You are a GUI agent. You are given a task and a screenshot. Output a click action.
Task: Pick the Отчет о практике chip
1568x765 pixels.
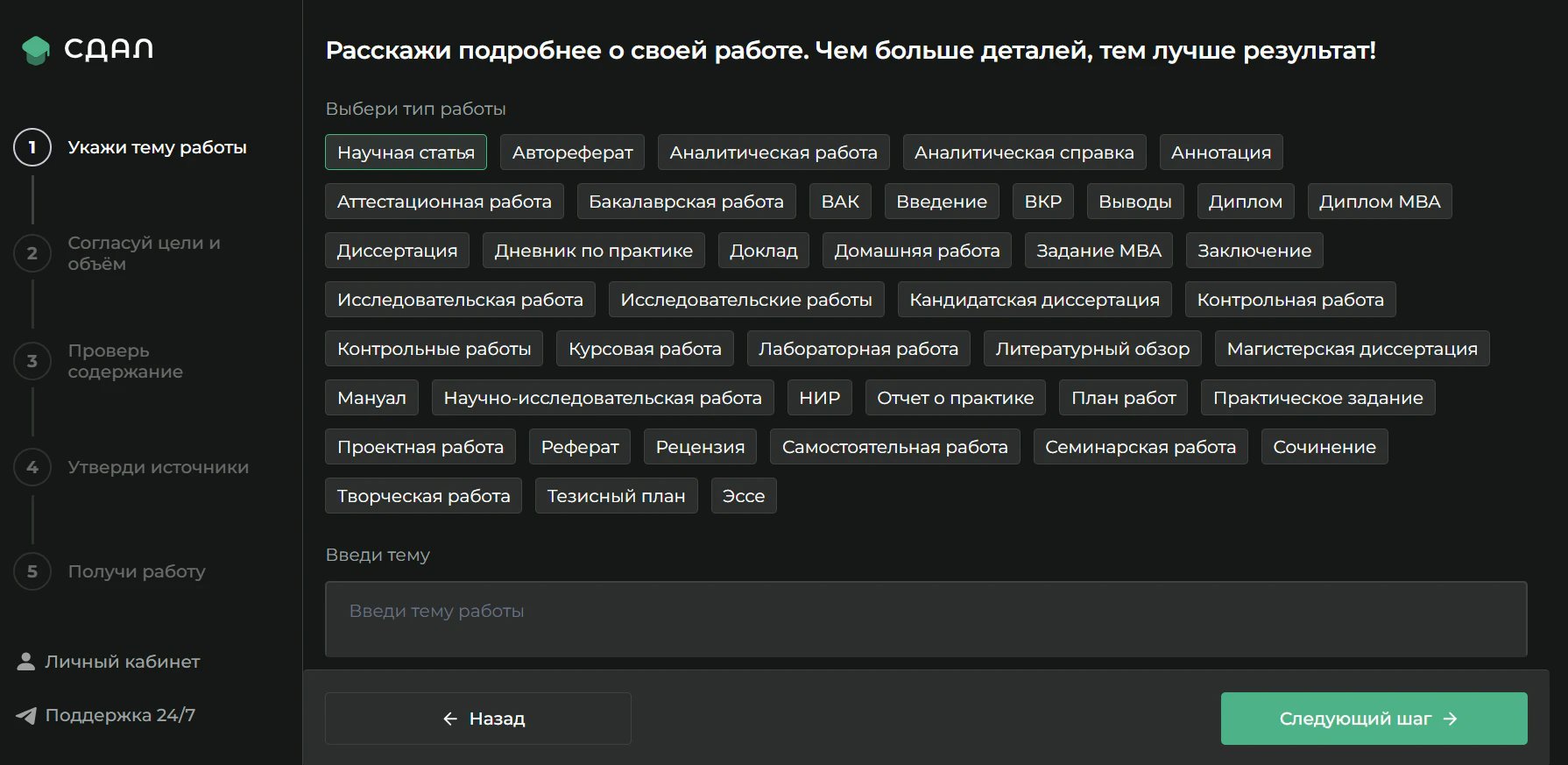pyautogui.click(x=955, y=398)
